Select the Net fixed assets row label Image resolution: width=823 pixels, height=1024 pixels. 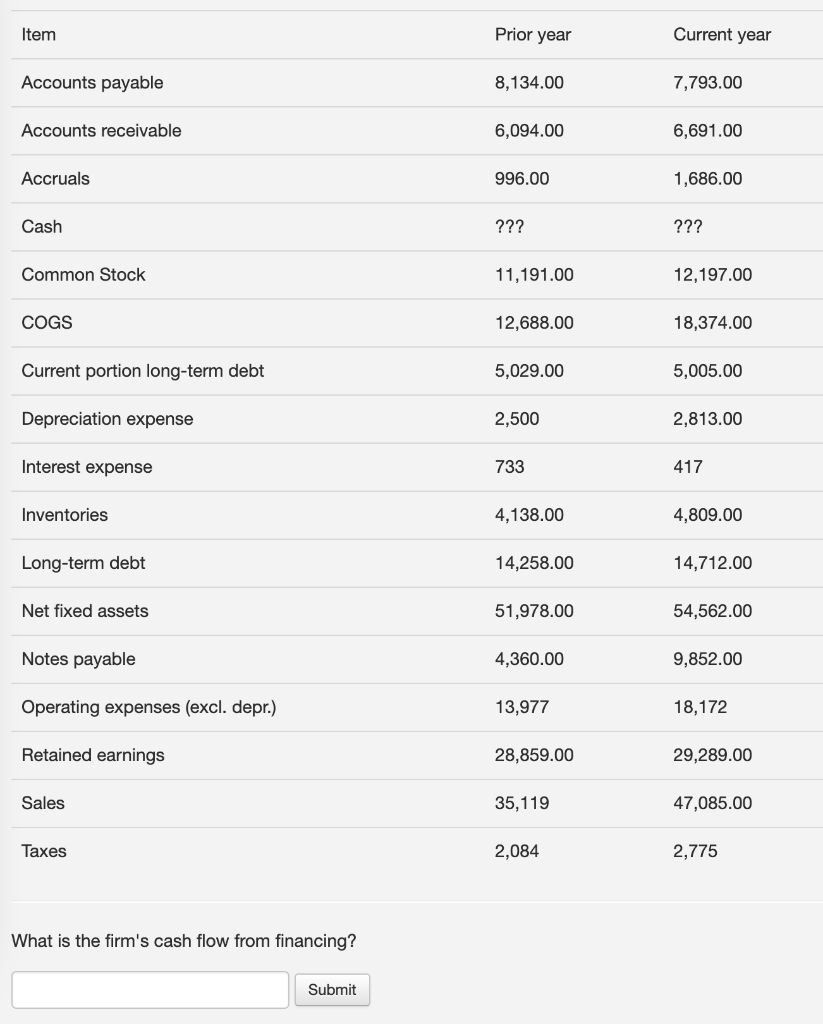click(85, 611)
